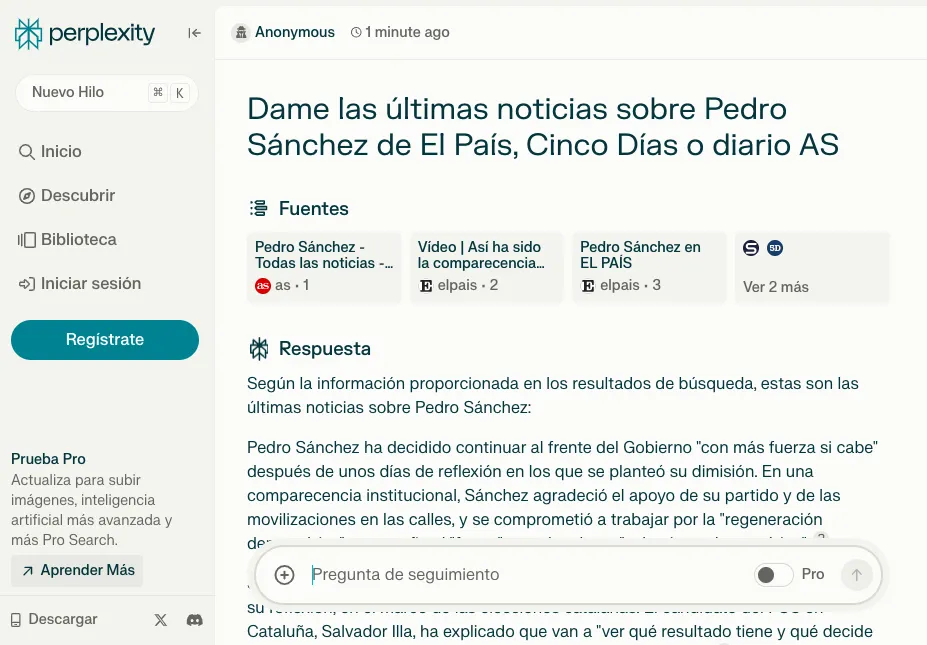Click the 'Respuesta' heading text
927x645 pixels.
tap(325, 349)
